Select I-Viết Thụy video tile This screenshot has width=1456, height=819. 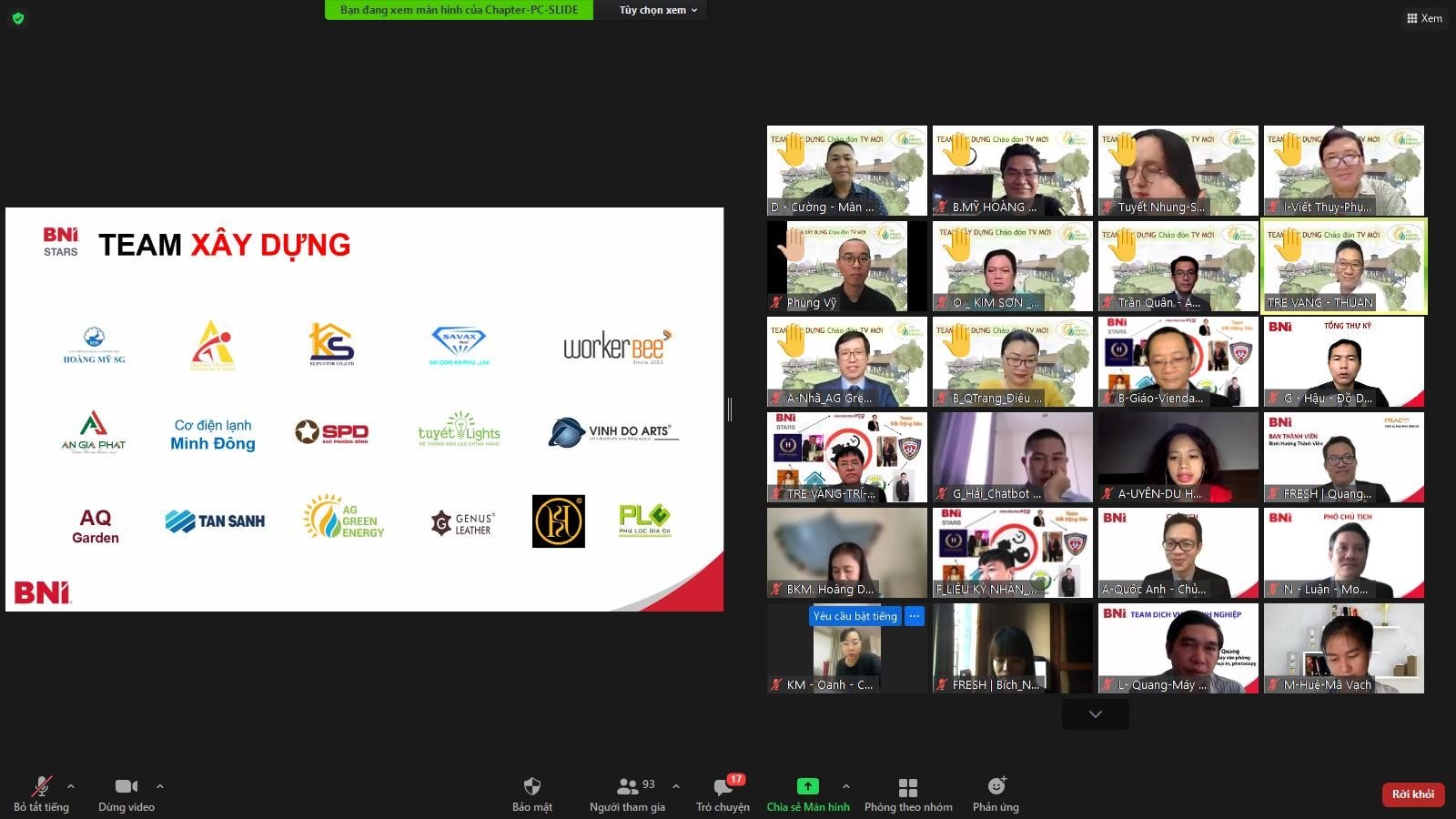pyautogui.click(x=1344, y=170)
